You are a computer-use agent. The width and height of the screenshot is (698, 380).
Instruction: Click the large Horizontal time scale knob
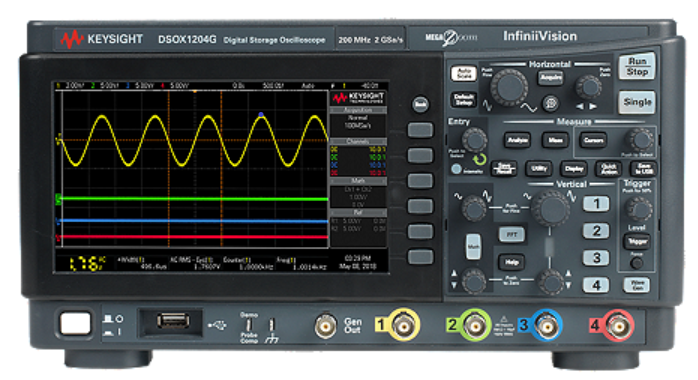(510, 87)
